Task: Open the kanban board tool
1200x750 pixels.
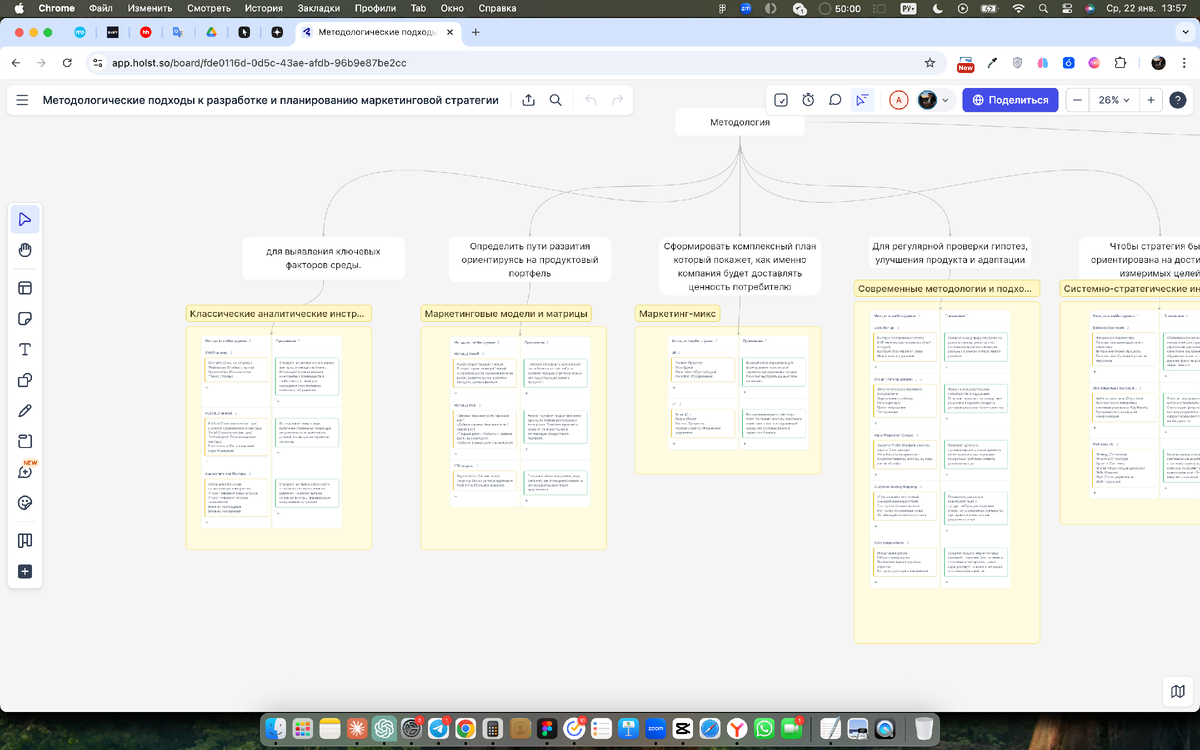Action: click(x=25, y=540)
